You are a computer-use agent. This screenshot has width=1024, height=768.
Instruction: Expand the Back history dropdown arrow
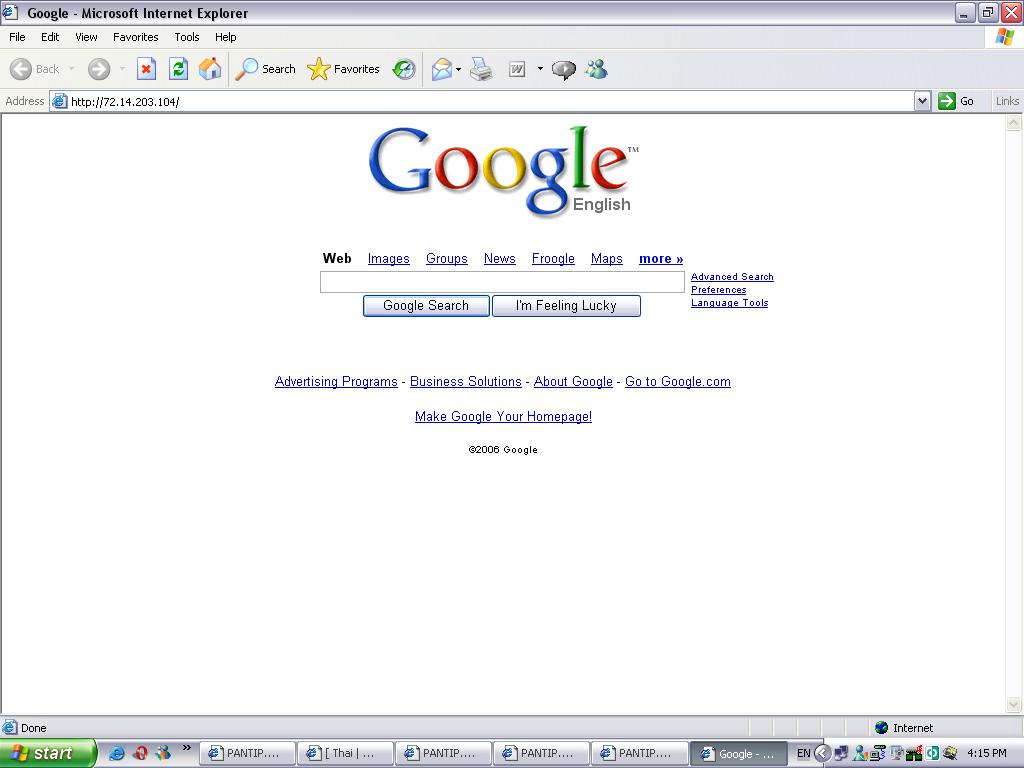pyautogui.click(x=72, y=69)
